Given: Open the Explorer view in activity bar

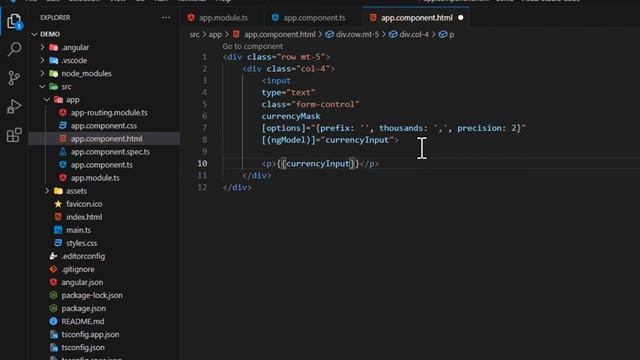Looking at the screenshot, I should pos(14,21).
